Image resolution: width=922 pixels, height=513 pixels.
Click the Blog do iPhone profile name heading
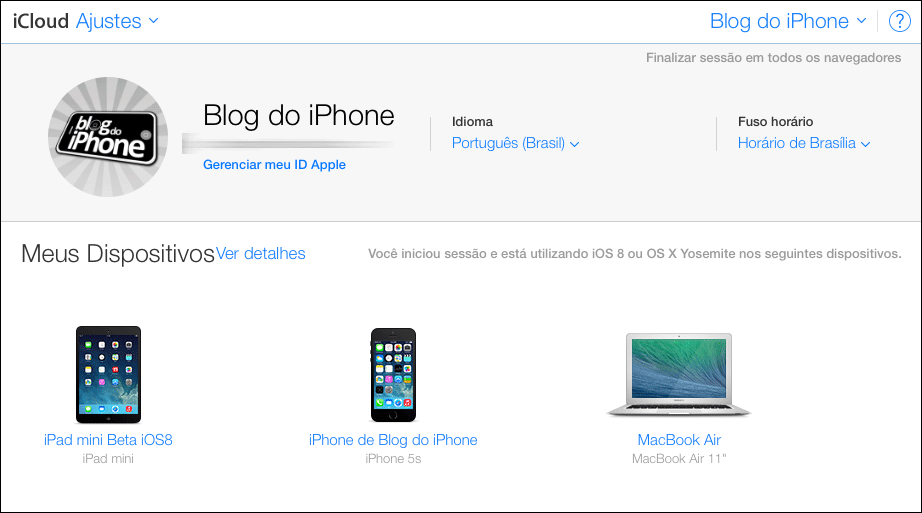299,115
